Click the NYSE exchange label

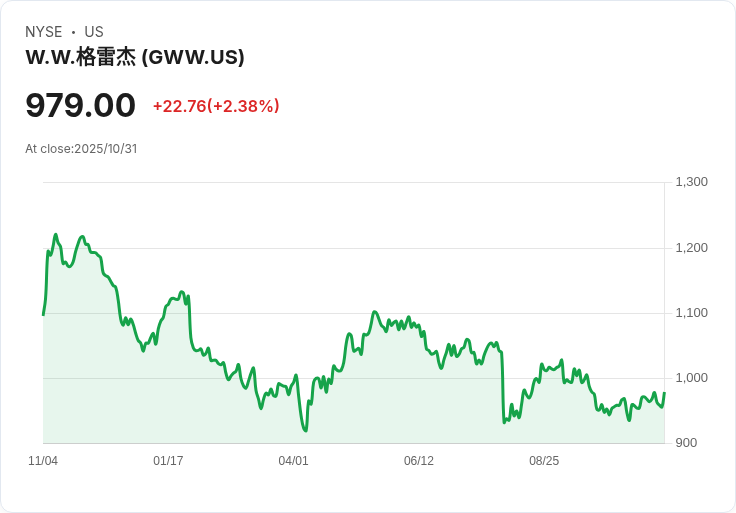44,32
